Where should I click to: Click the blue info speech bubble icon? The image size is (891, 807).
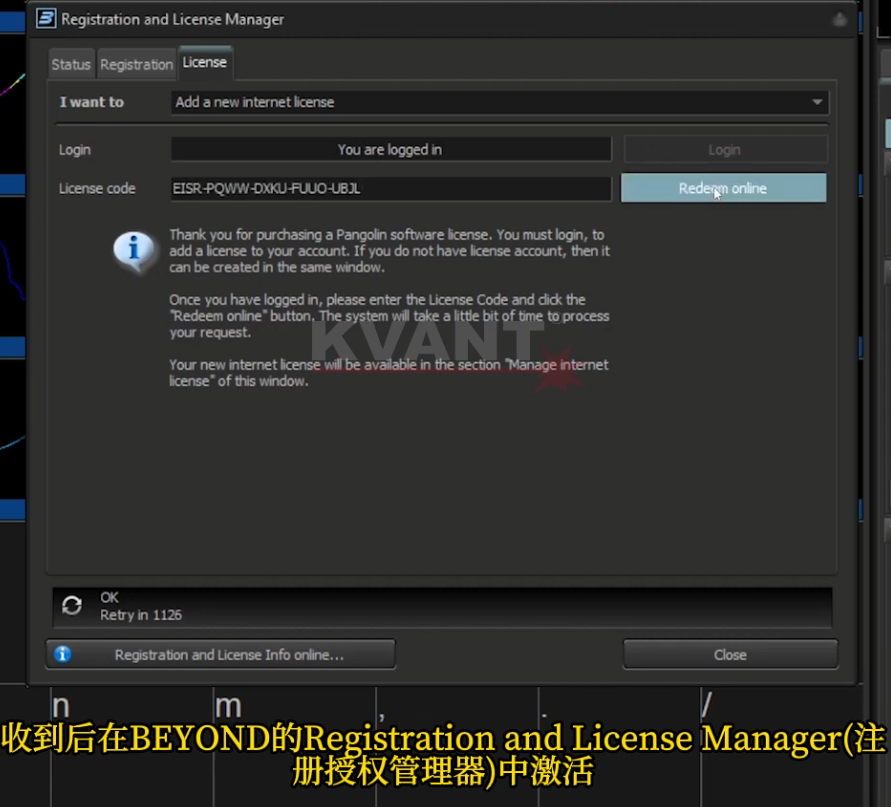coord(134,251)
